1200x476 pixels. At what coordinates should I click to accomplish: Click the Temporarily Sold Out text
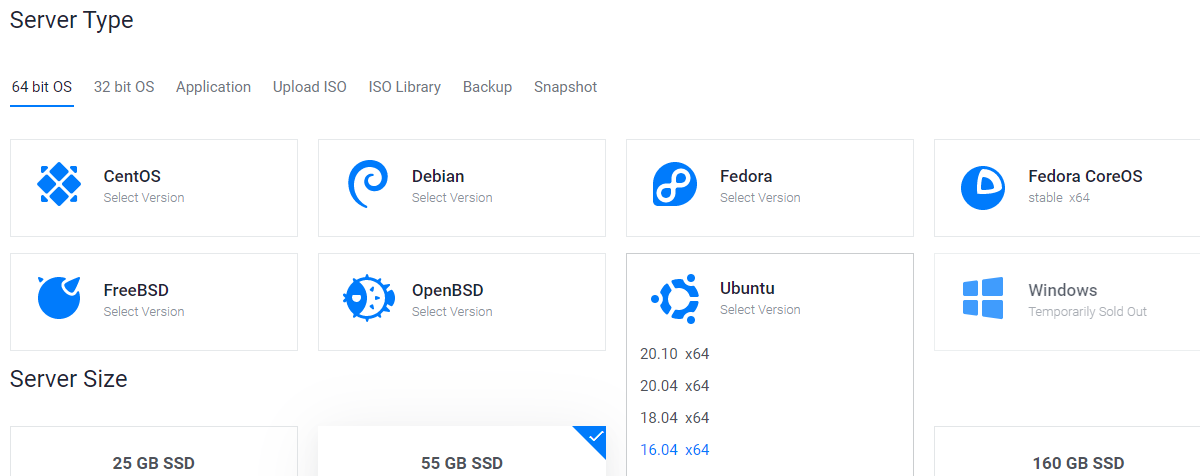pyautogui.click(x=1088, y=312)
